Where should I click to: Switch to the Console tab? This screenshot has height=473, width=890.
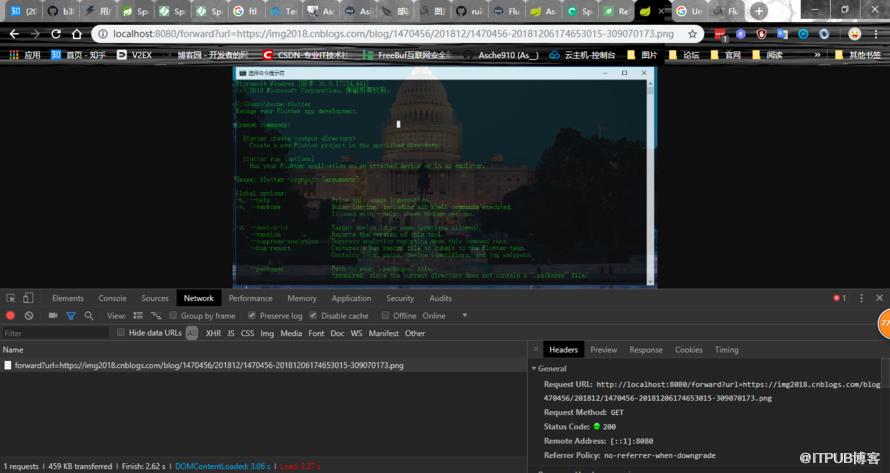112,298
